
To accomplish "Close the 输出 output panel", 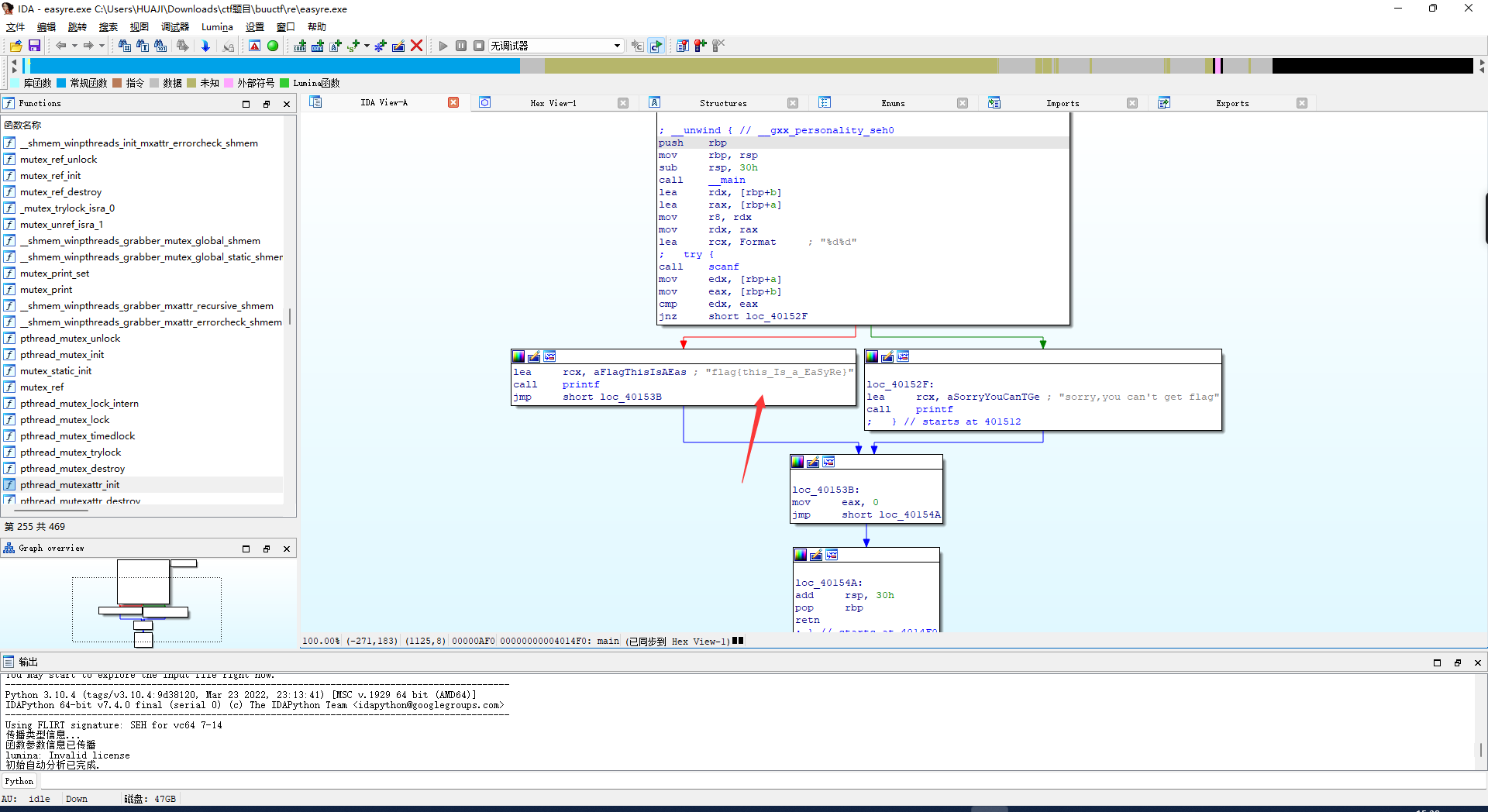I will click(x=1477, y=662).
